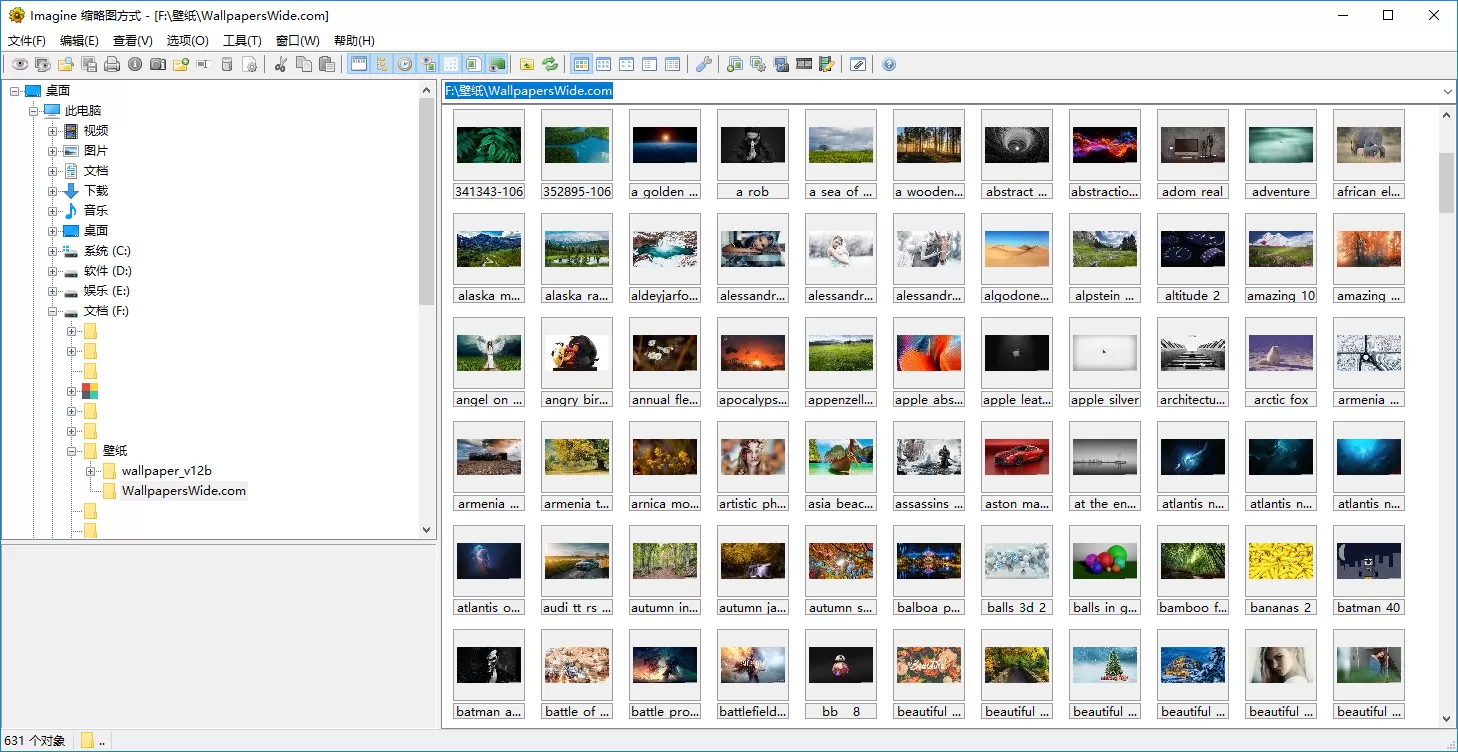This screenshot has width=1458, height=752.
Task: Switch to the details list view mode
Action: coord(672,65)
